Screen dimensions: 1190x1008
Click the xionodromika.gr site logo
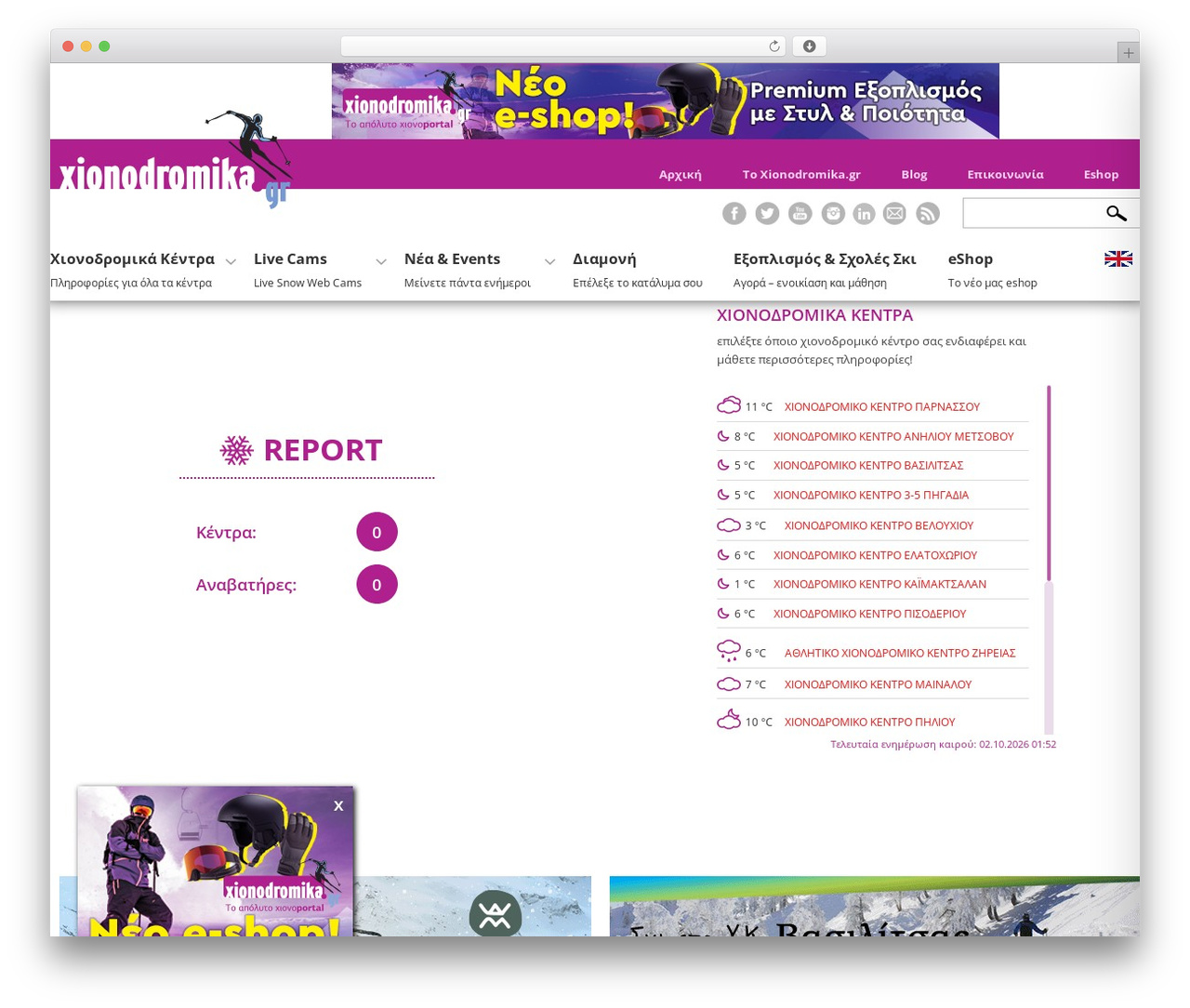[175, 160]
